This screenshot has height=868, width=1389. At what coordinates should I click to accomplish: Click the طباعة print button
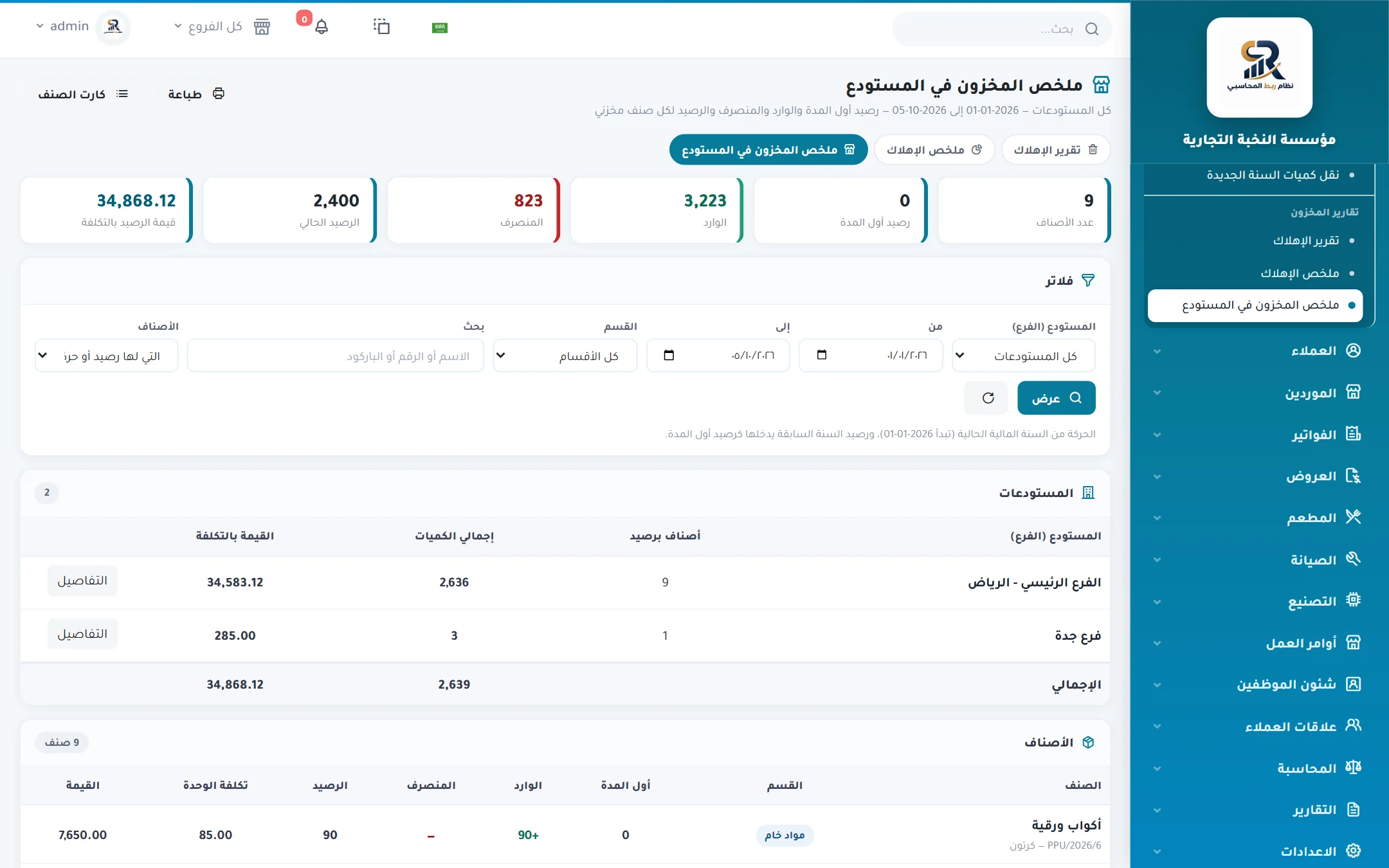196,94
